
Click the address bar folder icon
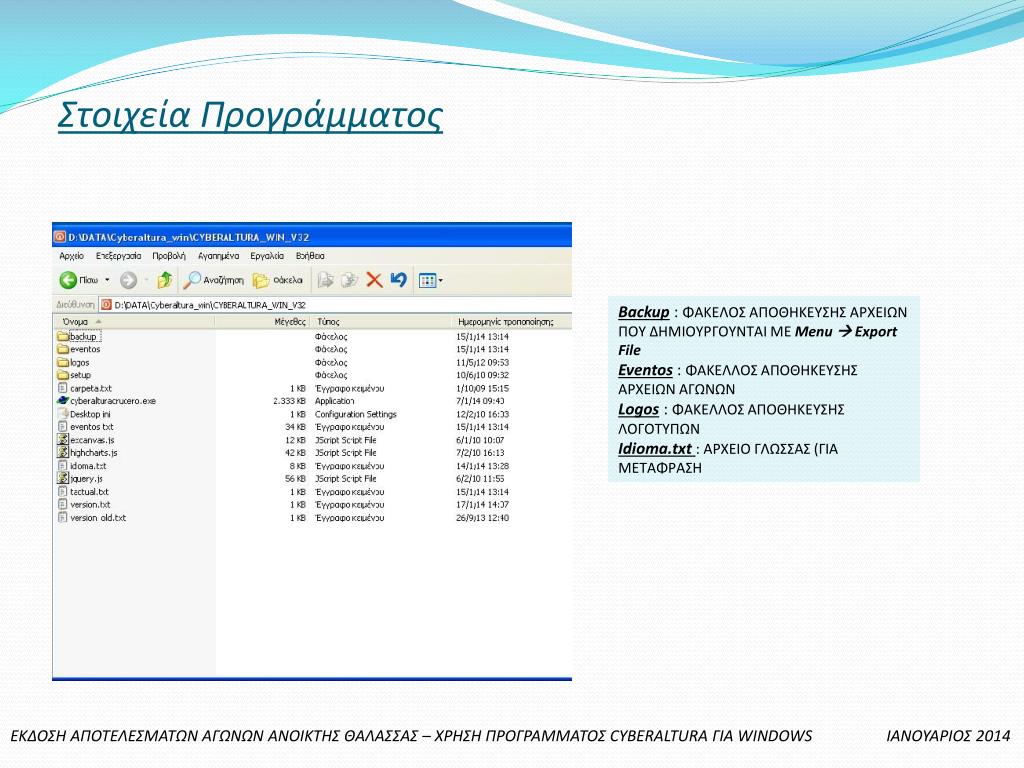coord(106,304)
